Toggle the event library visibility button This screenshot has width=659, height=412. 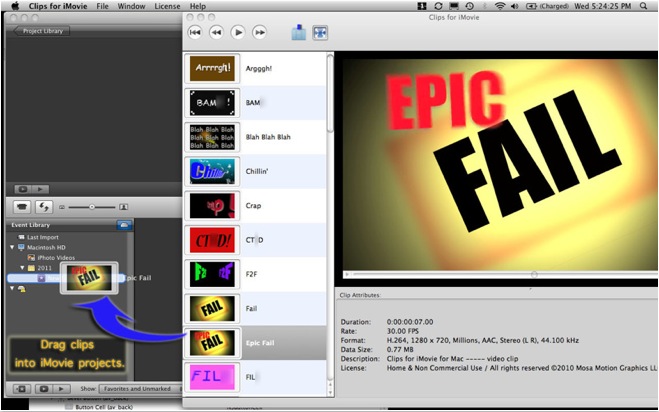pyautogui.click(x=21, y=389)
